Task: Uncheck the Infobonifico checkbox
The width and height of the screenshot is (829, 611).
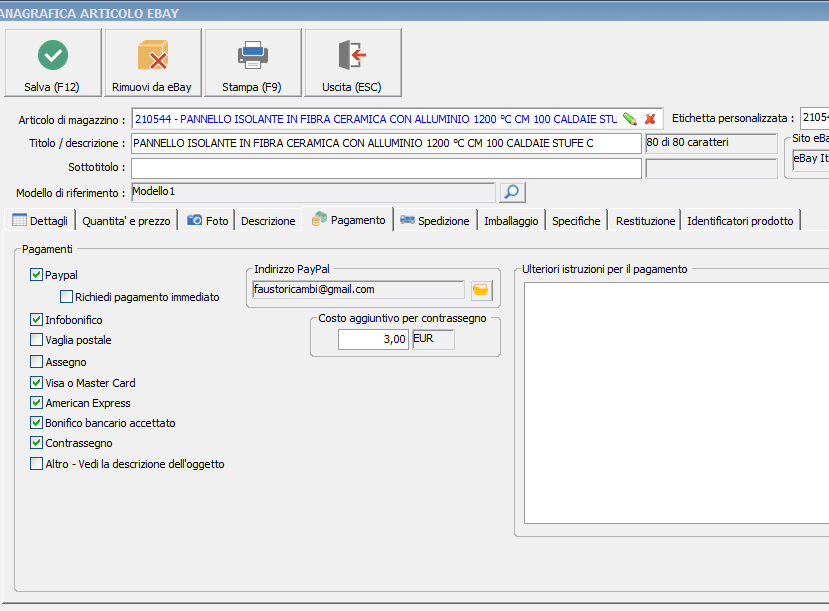Action: [x=36, y=319]
